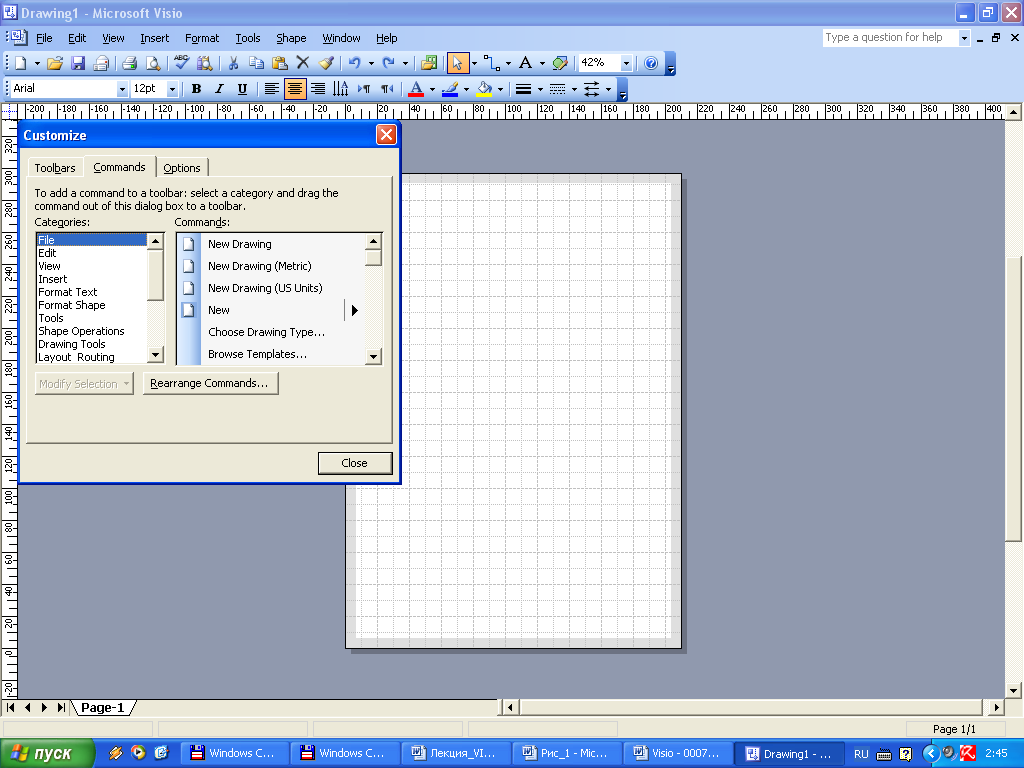Click the Paste clipboard icon
Screen dimensions: 1024x768
(280, 63)
